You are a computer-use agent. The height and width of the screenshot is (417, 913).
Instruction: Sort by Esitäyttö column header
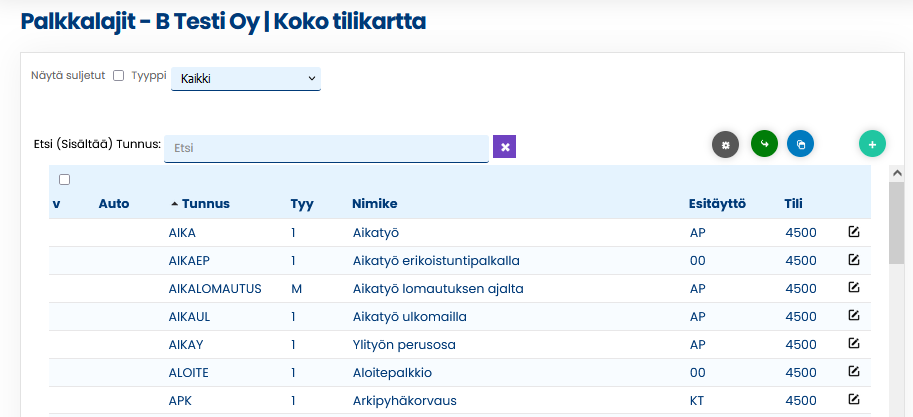coord(717,204)
